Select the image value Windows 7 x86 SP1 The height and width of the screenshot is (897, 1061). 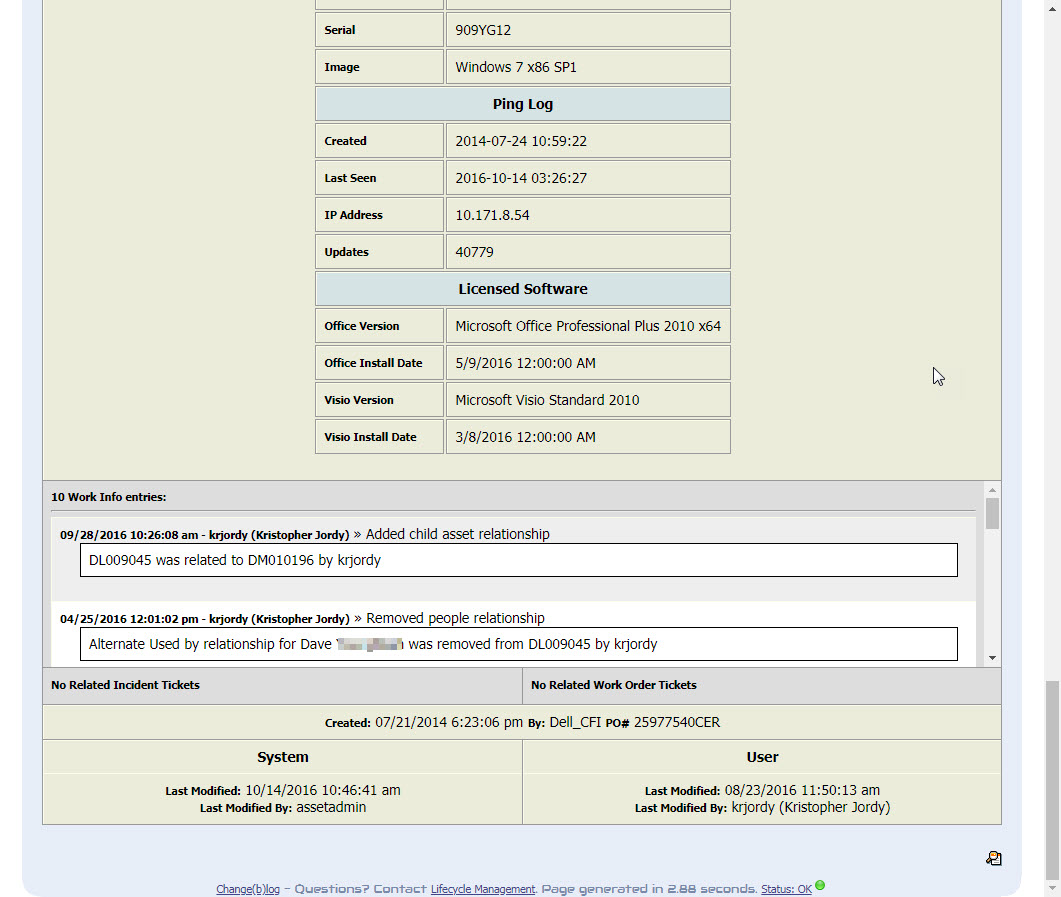(x=516, y=67)
